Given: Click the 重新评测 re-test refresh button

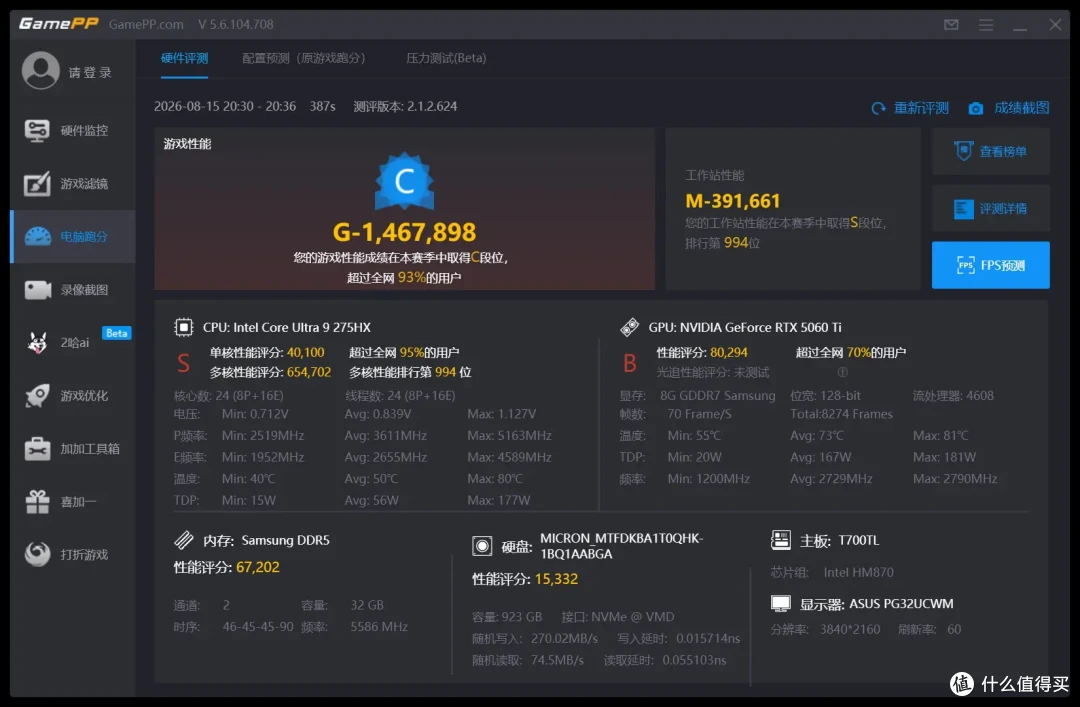Looking at the screenshot, I should point(910,108).
